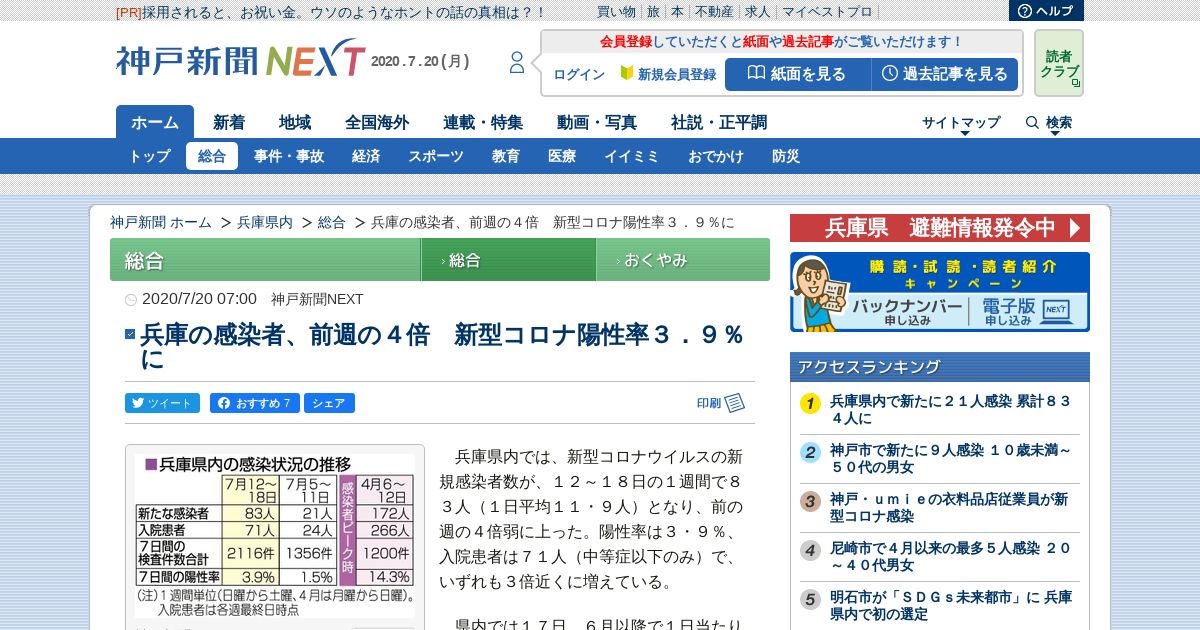Select ホーム main tab
The width and height of the screenshot is (1200, 630).
tap(155, 122)
